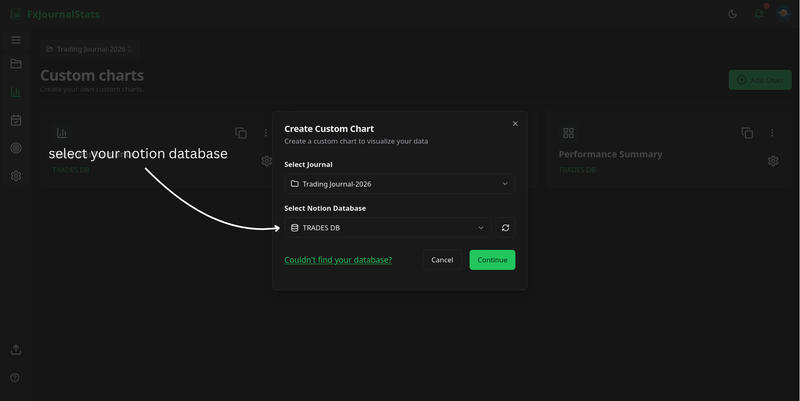800x401 pixels.
Task: Toggle the sidebar hamburger menu
Action: point(16,40)
